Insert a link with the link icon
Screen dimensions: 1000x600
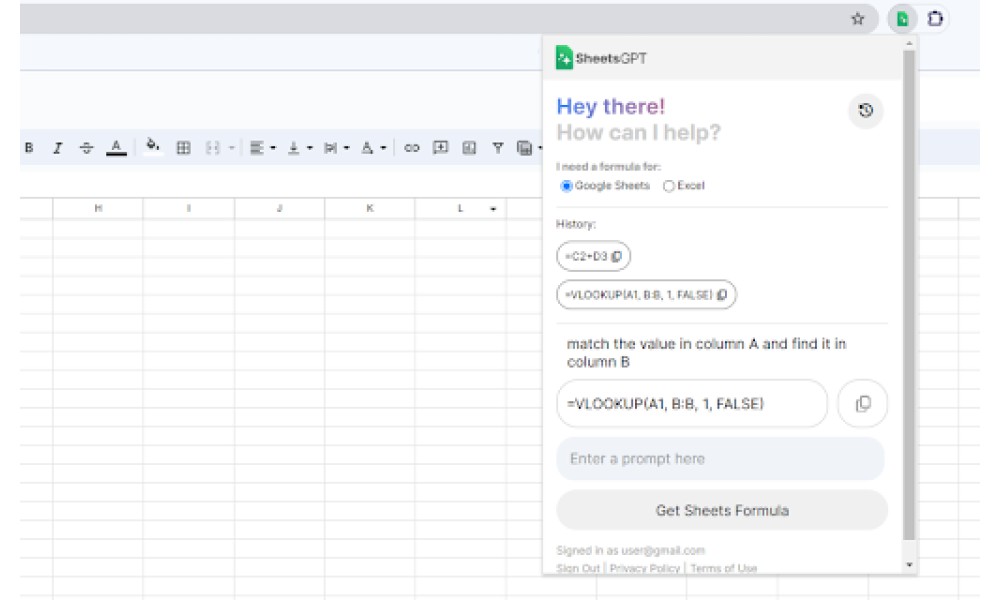(x=412, y=148)
